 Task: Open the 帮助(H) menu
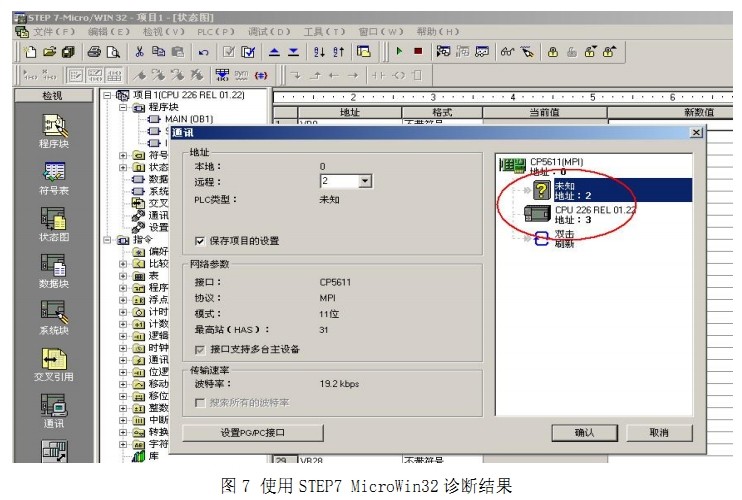(x=438, y=32)
